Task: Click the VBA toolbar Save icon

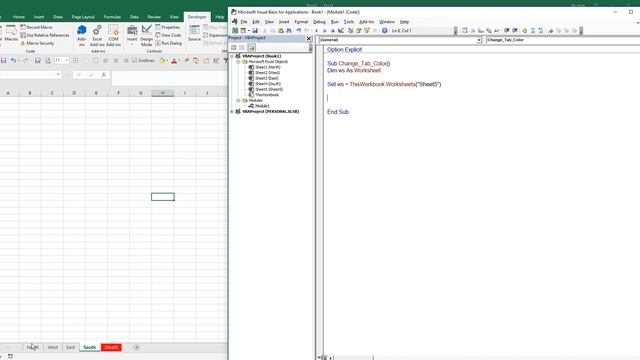Action: click(255, 31)
